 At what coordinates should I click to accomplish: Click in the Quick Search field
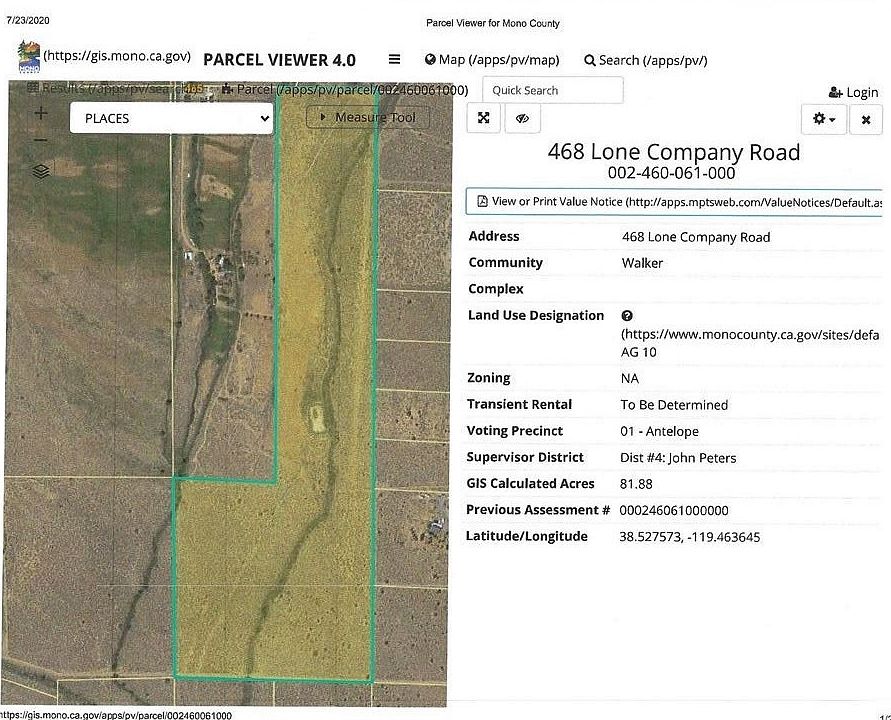(552, 90)
